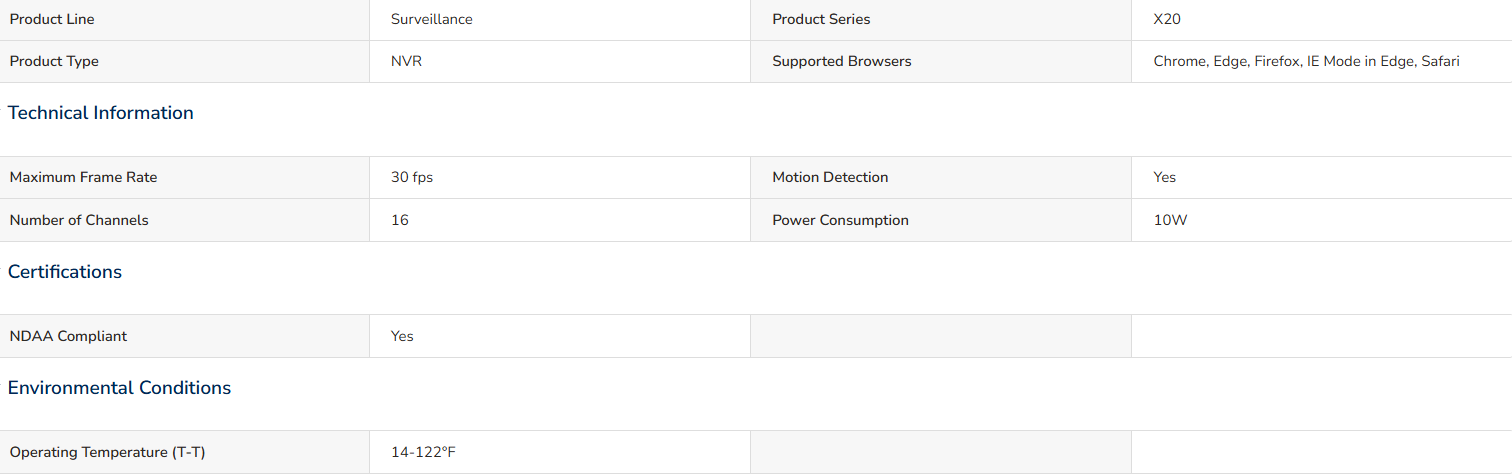Select the Supported Browsers label
Viewport: 1512px width, 474px height.
pyautogui.click(x=842, y=61)
